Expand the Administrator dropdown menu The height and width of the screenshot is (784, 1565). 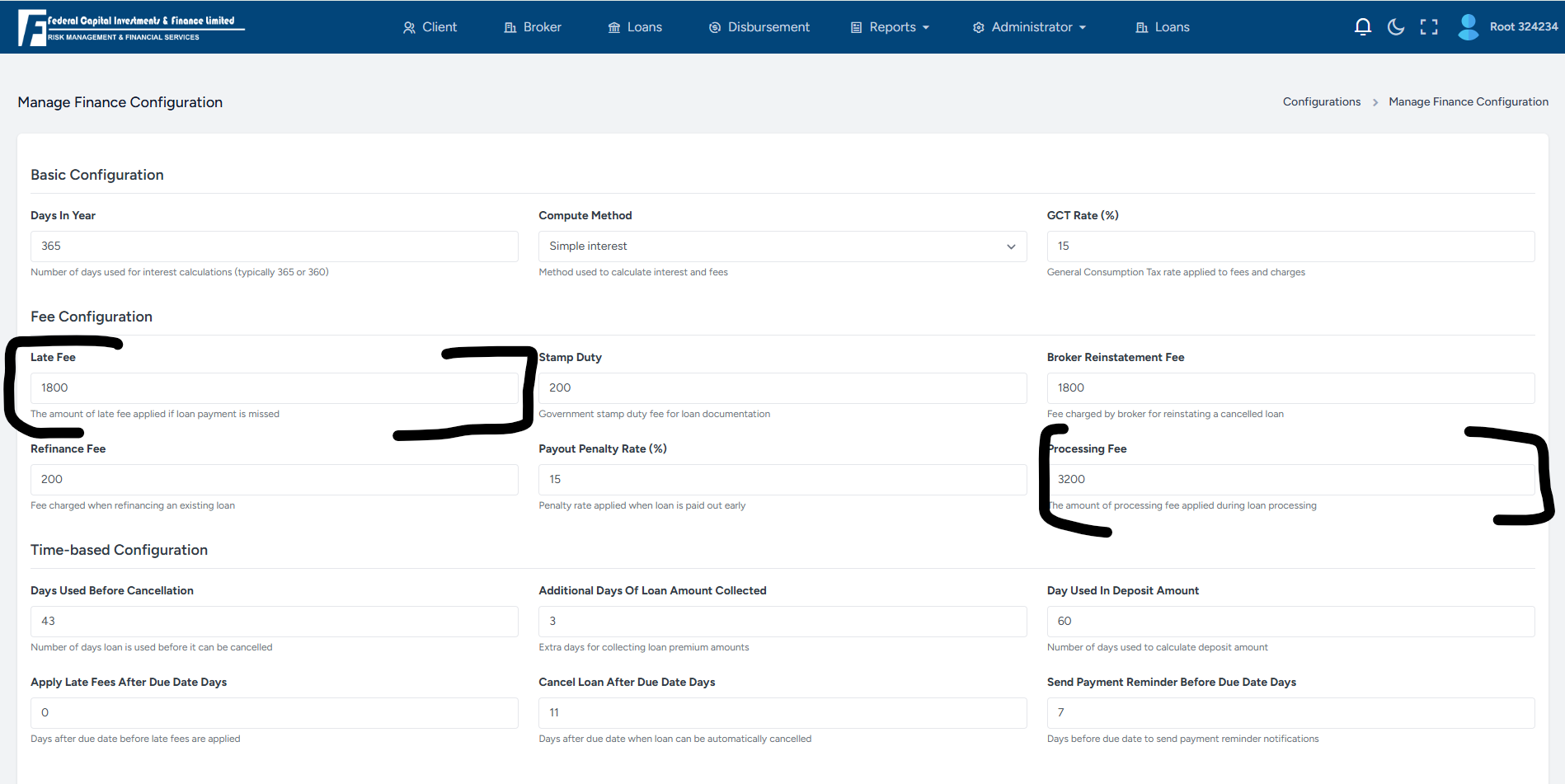[1030, 27]
